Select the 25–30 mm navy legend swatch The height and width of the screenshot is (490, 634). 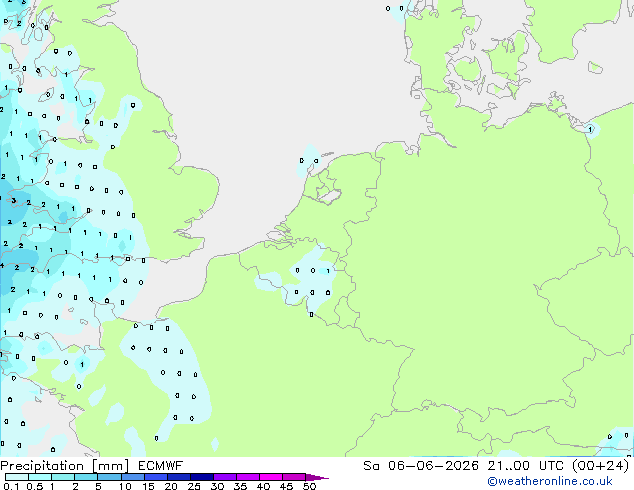coord(201,477)
